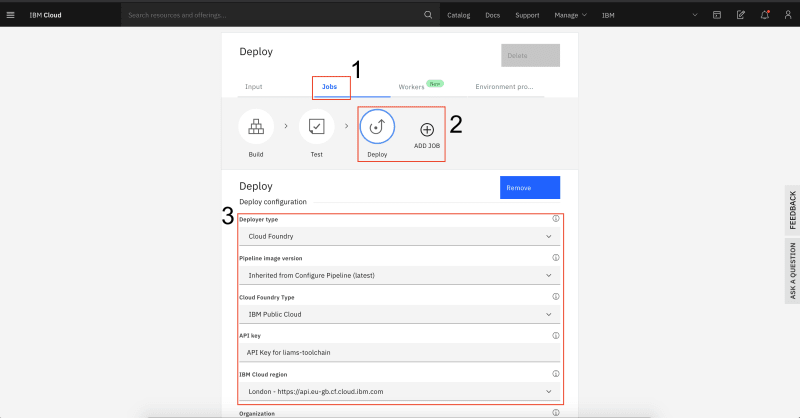Switch to the Environment properties tab

[504, 87]
